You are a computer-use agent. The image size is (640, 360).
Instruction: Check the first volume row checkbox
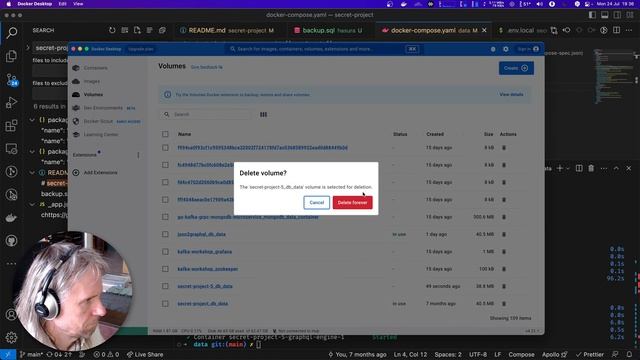165,148
